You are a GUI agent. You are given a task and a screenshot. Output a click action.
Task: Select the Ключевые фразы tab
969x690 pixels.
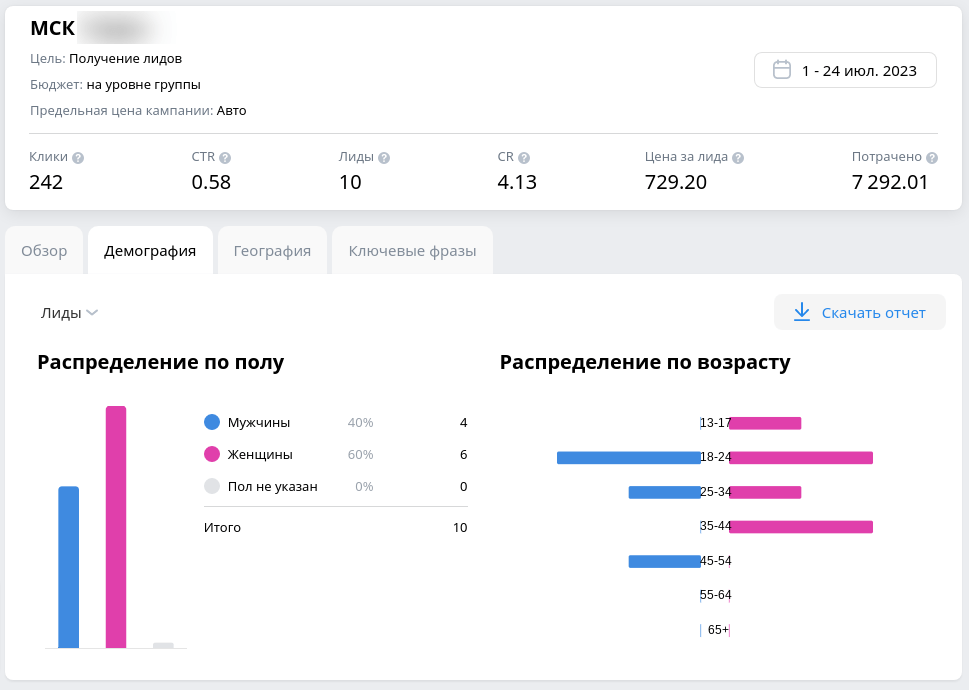tap(412, 251)
